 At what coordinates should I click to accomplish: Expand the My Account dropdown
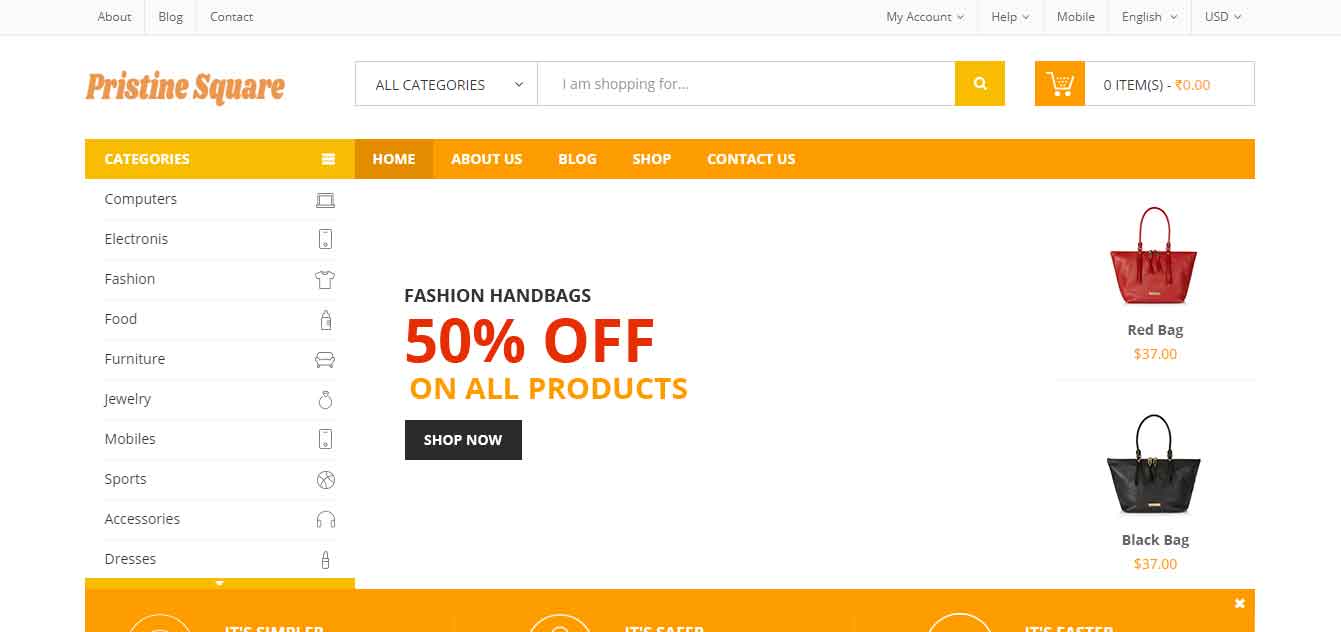pos(925,17)
